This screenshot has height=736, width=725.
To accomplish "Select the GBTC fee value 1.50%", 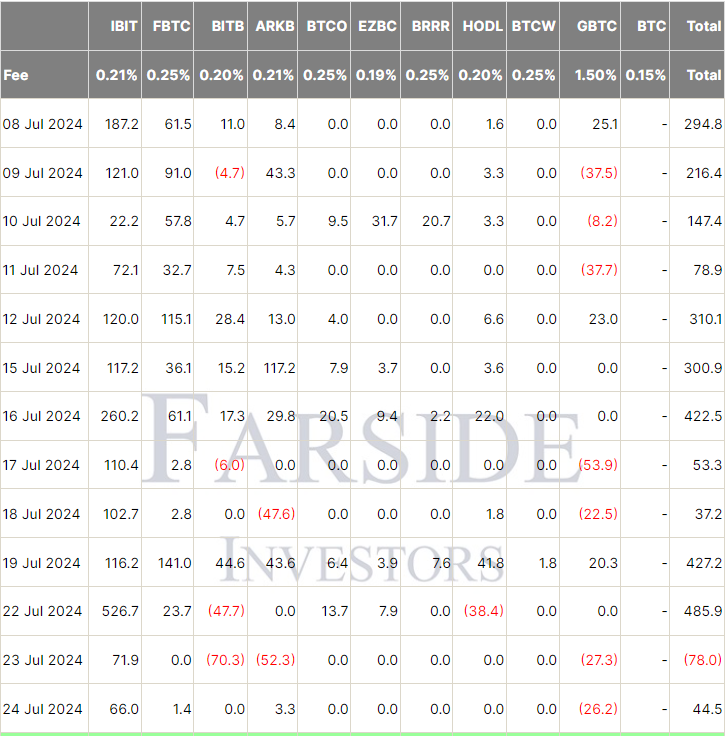I will 595,75.
